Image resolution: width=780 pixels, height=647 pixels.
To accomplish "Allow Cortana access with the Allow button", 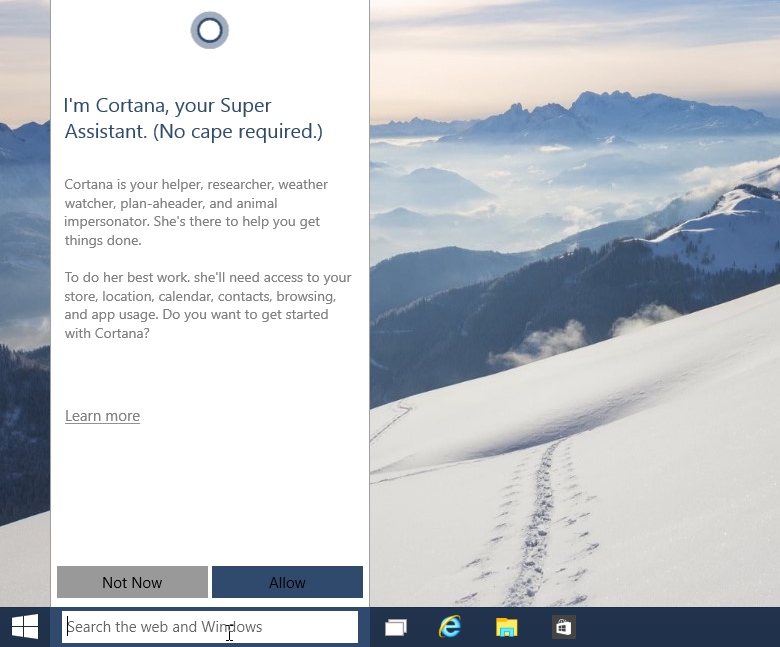I will (x=287, y=582).
